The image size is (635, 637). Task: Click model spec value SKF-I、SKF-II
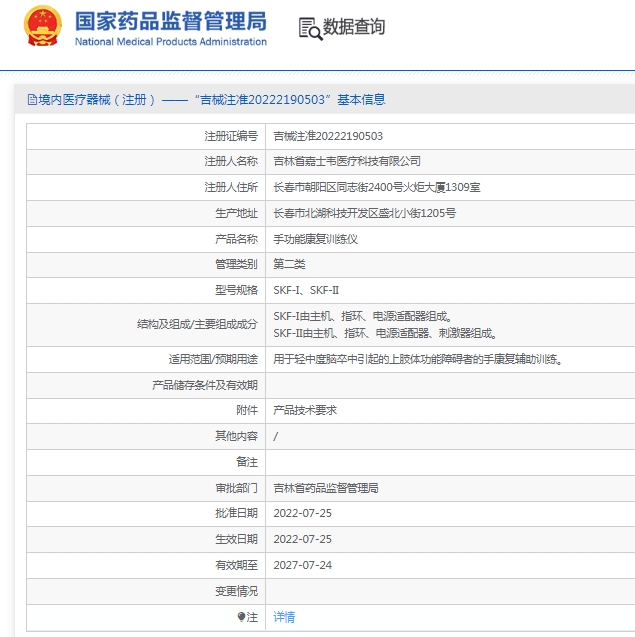click(306, 290)
